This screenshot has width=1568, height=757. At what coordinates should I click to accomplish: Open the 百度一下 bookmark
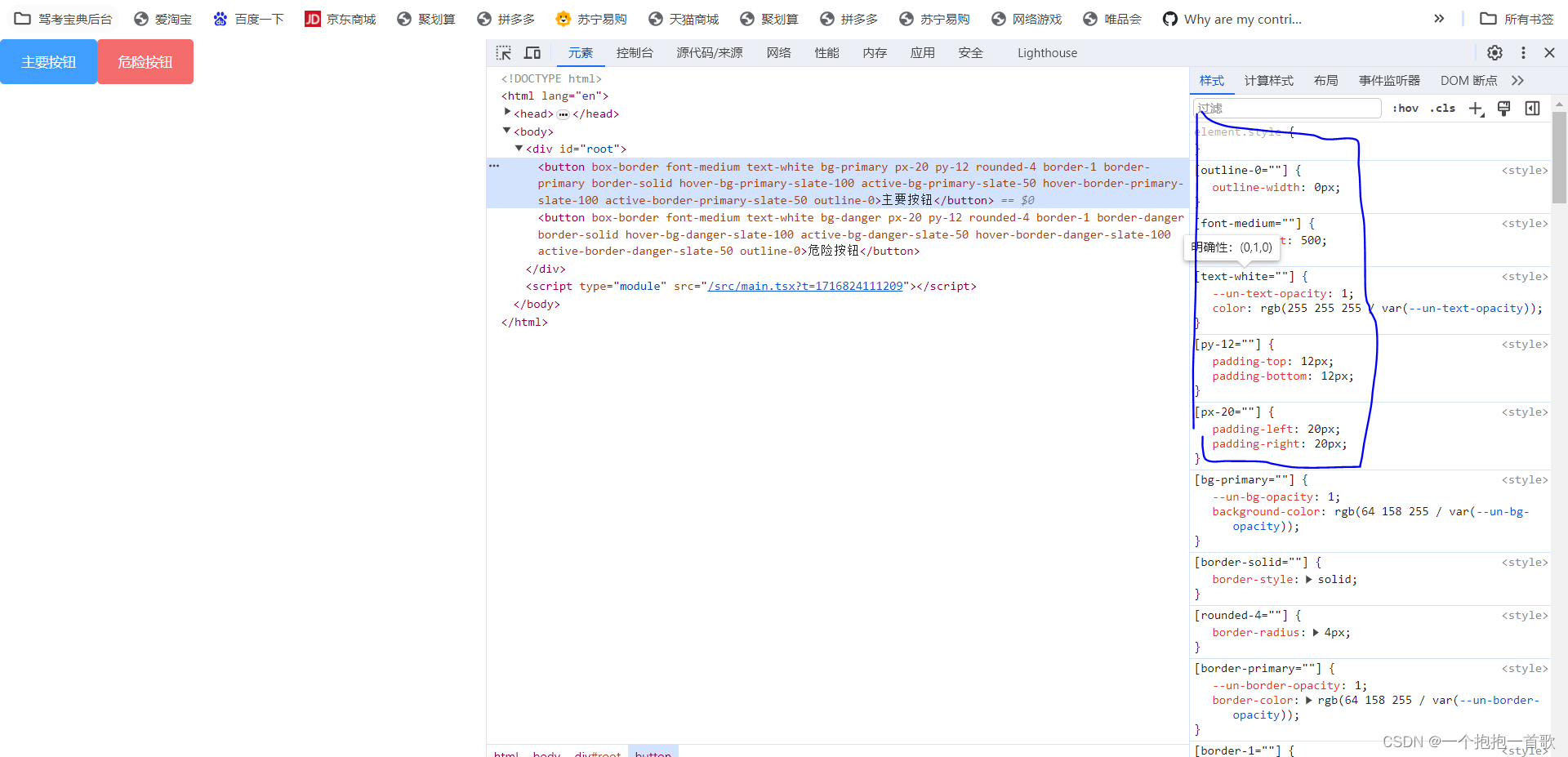pyautogui.click(x=248, y=19)
